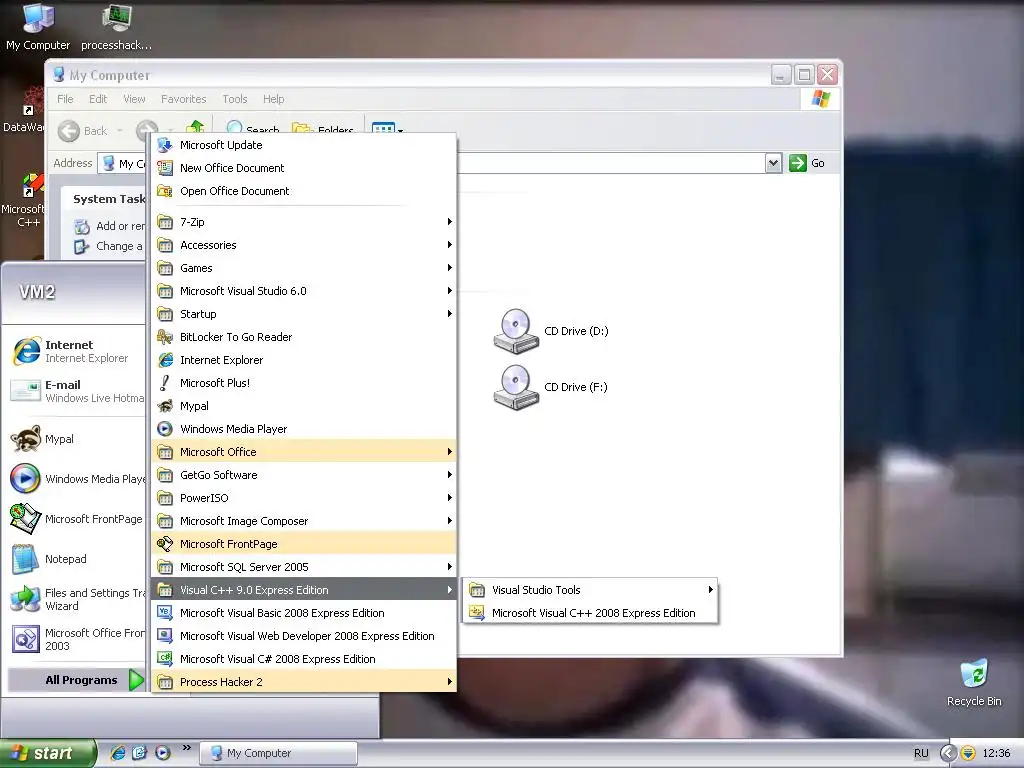Launch Windows Media Player from Quick Launch

pos(163,753)
